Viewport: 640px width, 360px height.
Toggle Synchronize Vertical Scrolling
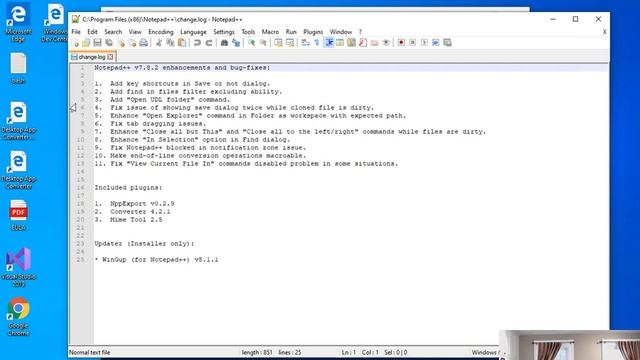pyautogui.click(x=278, y=42)
